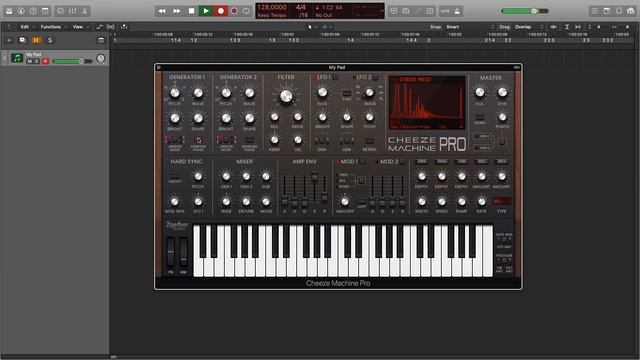The width and height of the screenshot is (640, 360).
Task: Open the Inspector button in control bar
Action: pyautogui.click(x=21, y=11)
